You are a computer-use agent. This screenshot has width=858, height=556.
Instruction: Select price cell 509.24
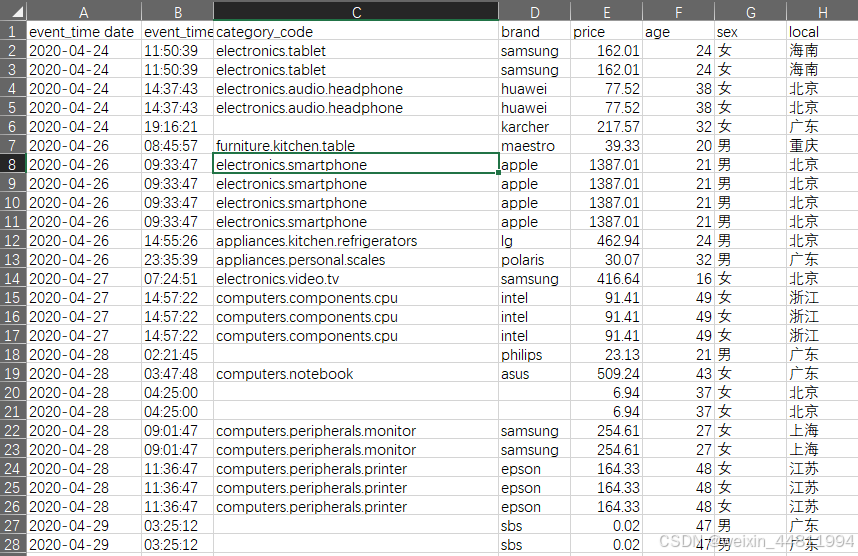click(606, 374)
